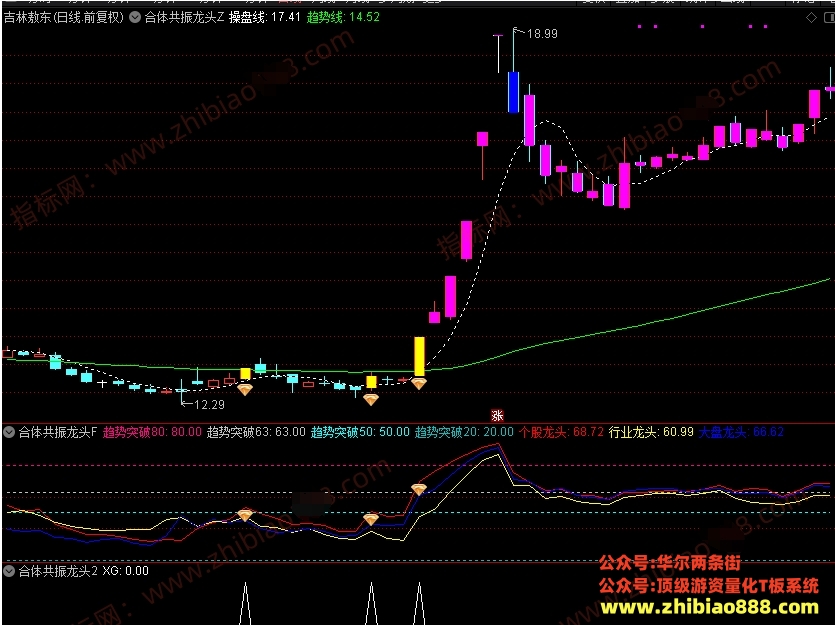835x625 pixels.
Task: Click the 18.99 high price label
Action: pos(542,34)
